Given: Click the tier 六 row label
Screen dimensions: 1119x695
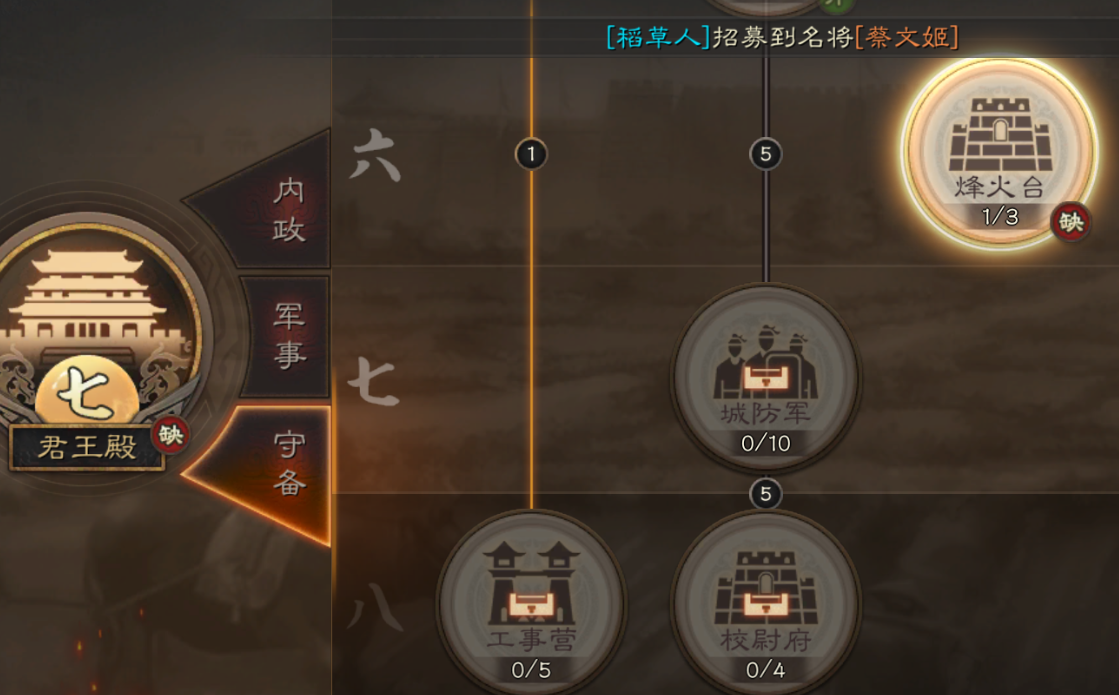Looking at the screenshot, I should 376,154.
